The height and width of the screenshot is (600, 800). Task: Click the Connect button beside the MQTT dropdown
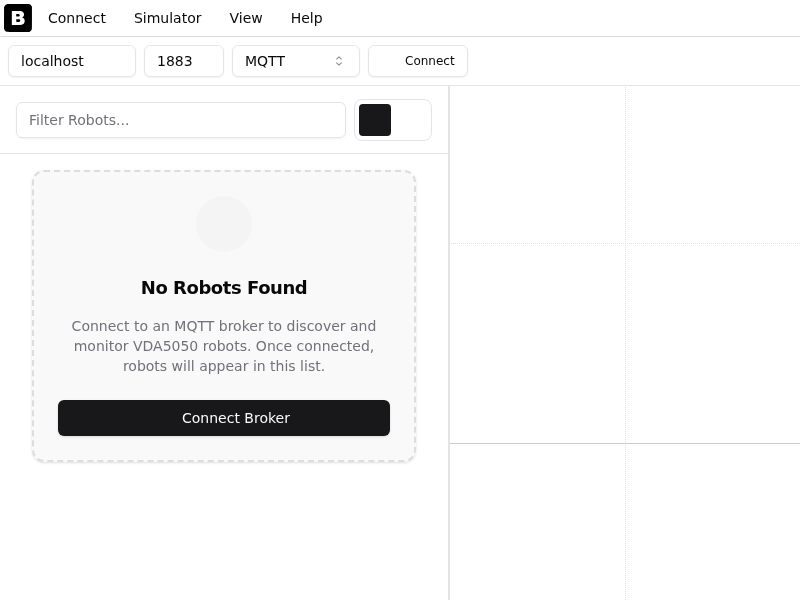(418, 61)
